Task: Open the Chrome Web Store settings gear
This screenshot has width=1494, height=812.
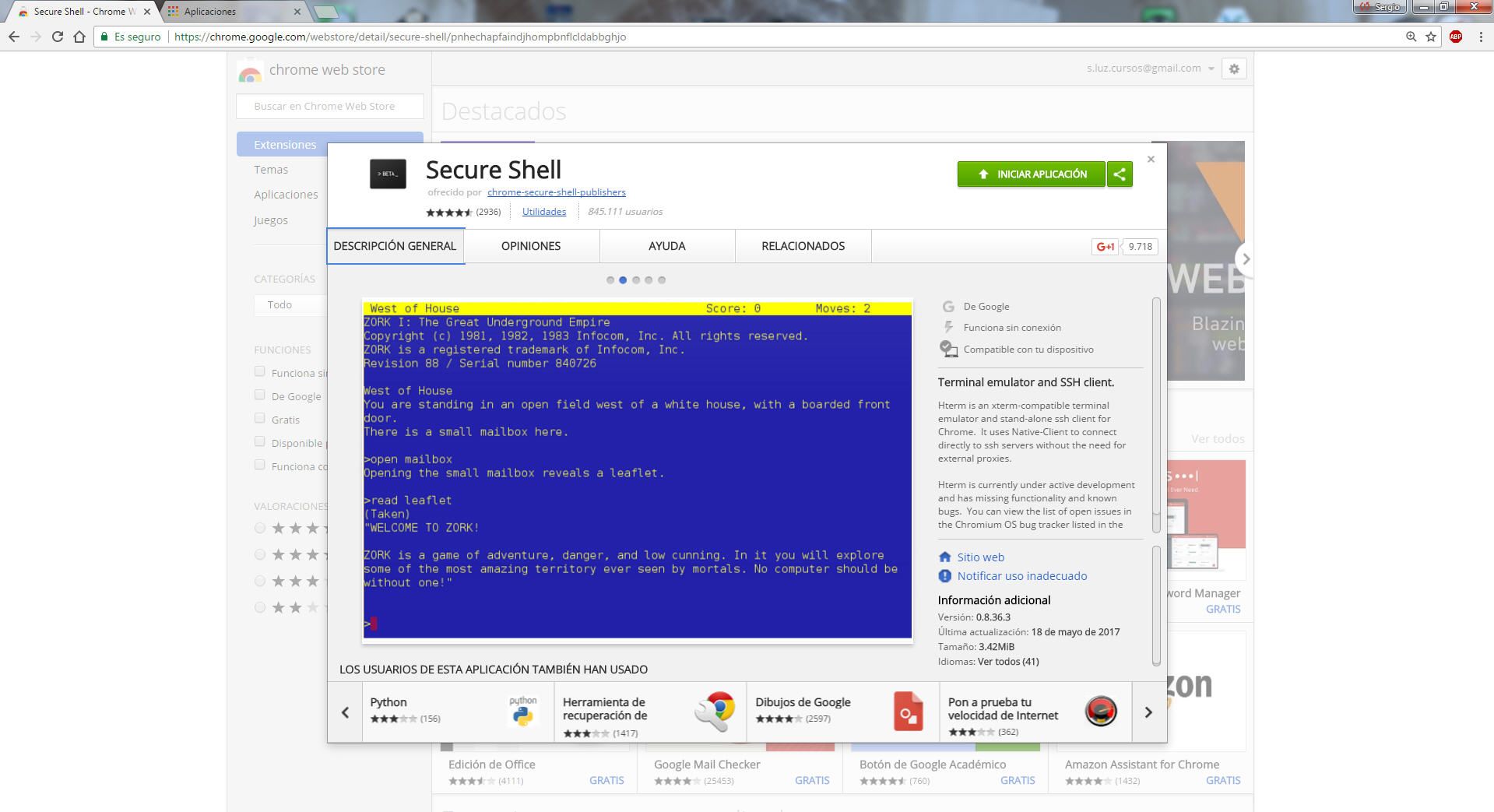Action: pyautogui.click(x=1234, y=69)
